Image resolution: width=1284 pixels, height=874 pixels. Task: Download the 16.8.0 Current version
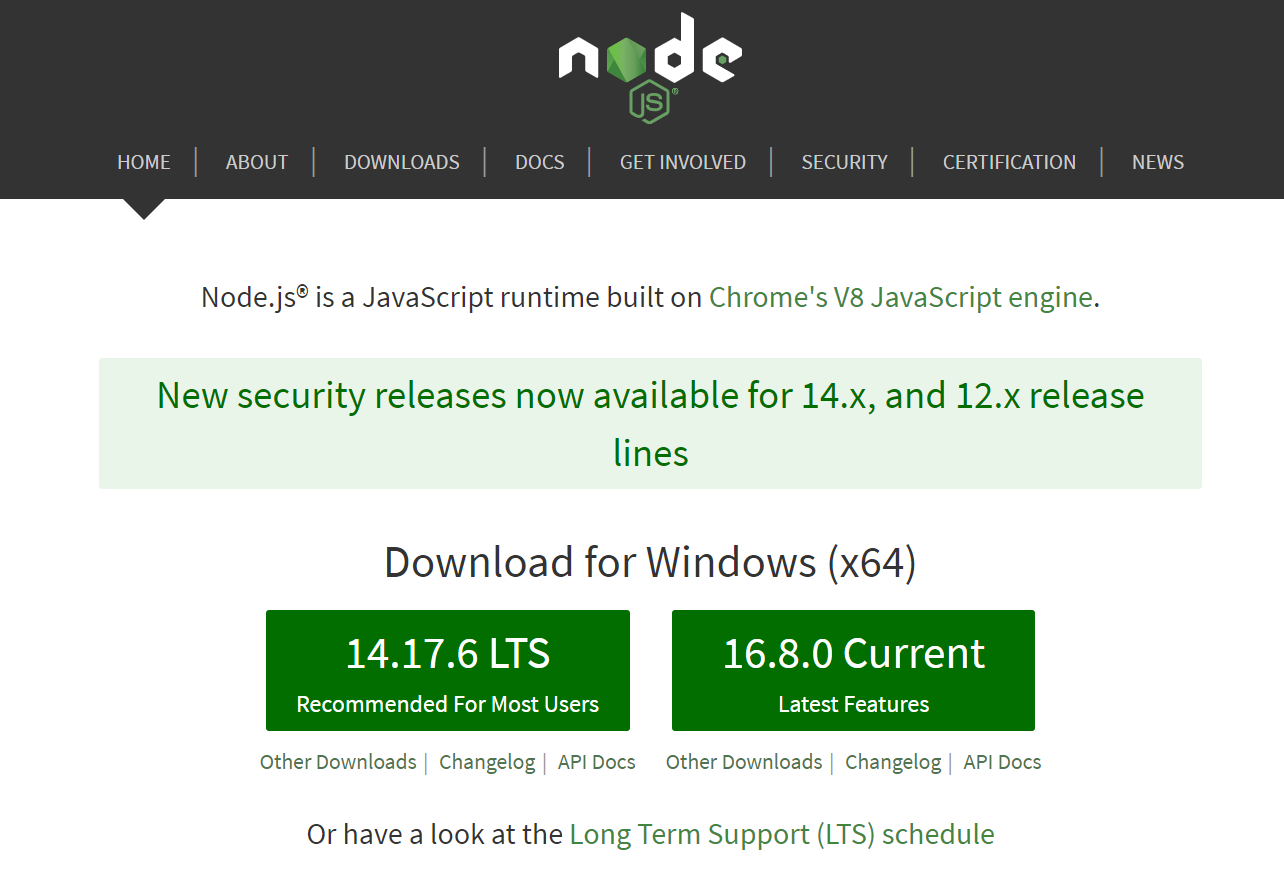[x=853, y=670]
